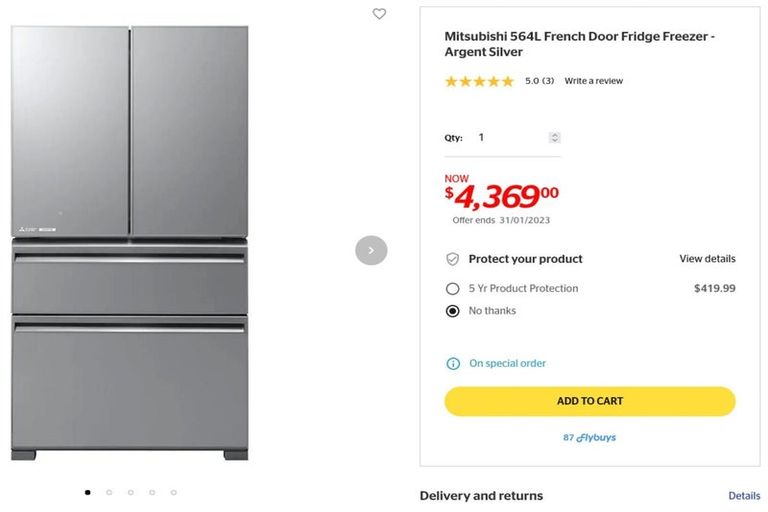This screenshot has height=512, width=768.
Task: Select 5 Yr Product Protection option
Action: point(453,289)
